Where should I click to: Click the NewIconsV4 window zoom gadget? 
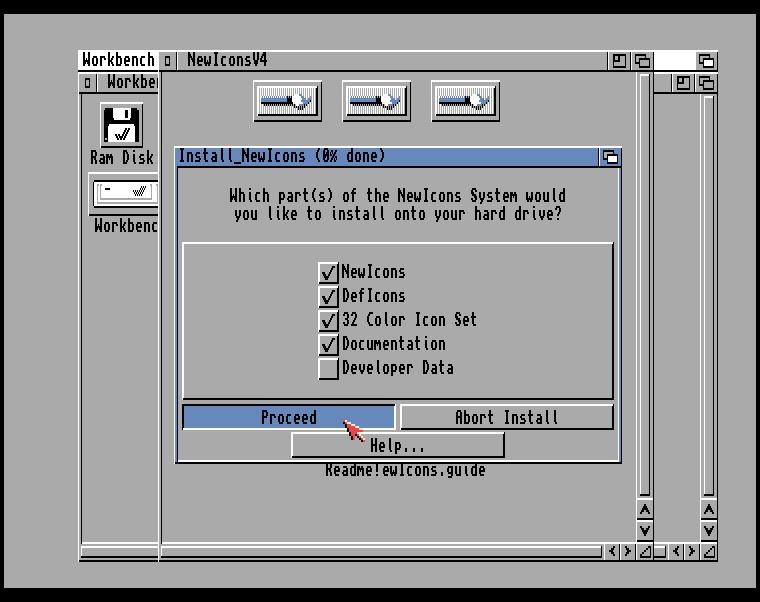pos(620,61)
